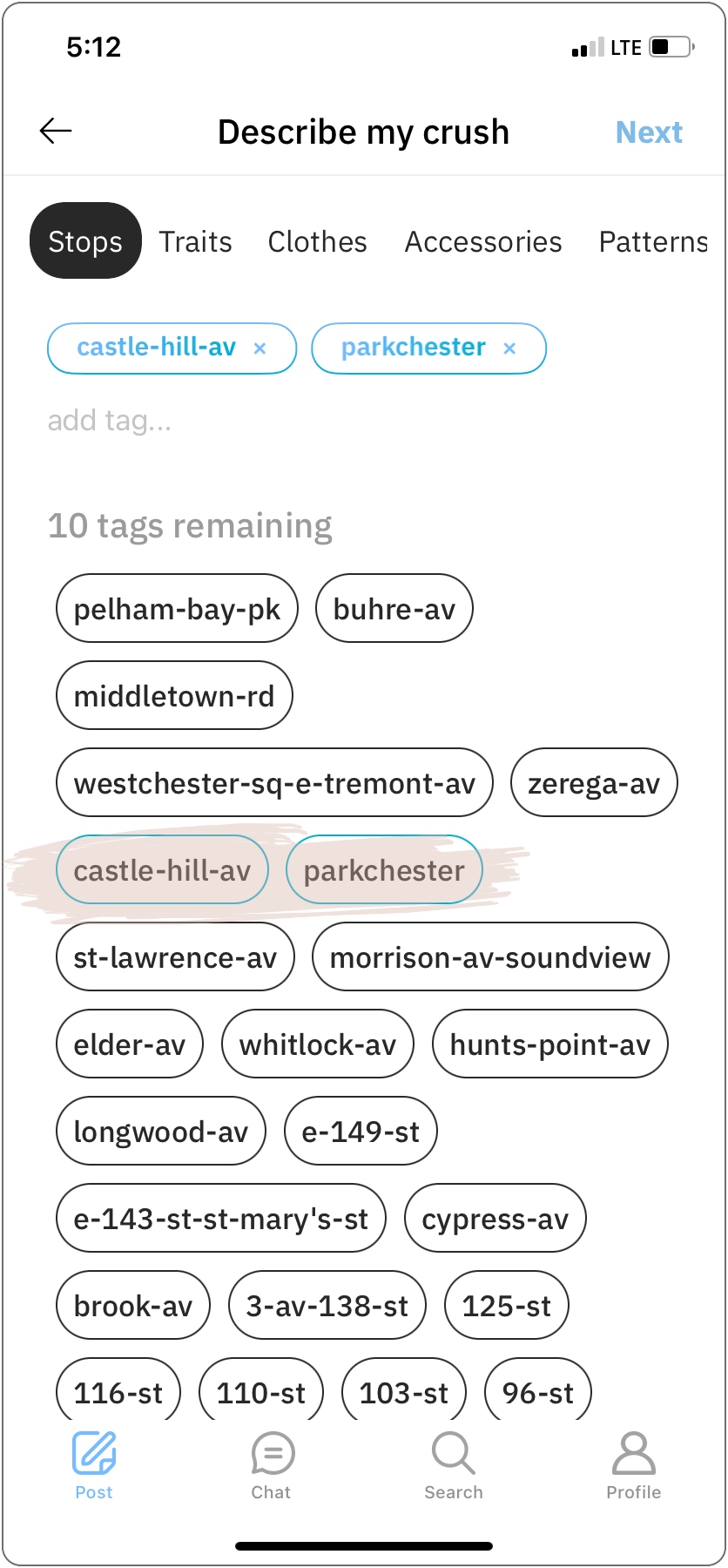Open the Chat bubble icon
Screen dimensions: 728x1568
point(272,1455)
